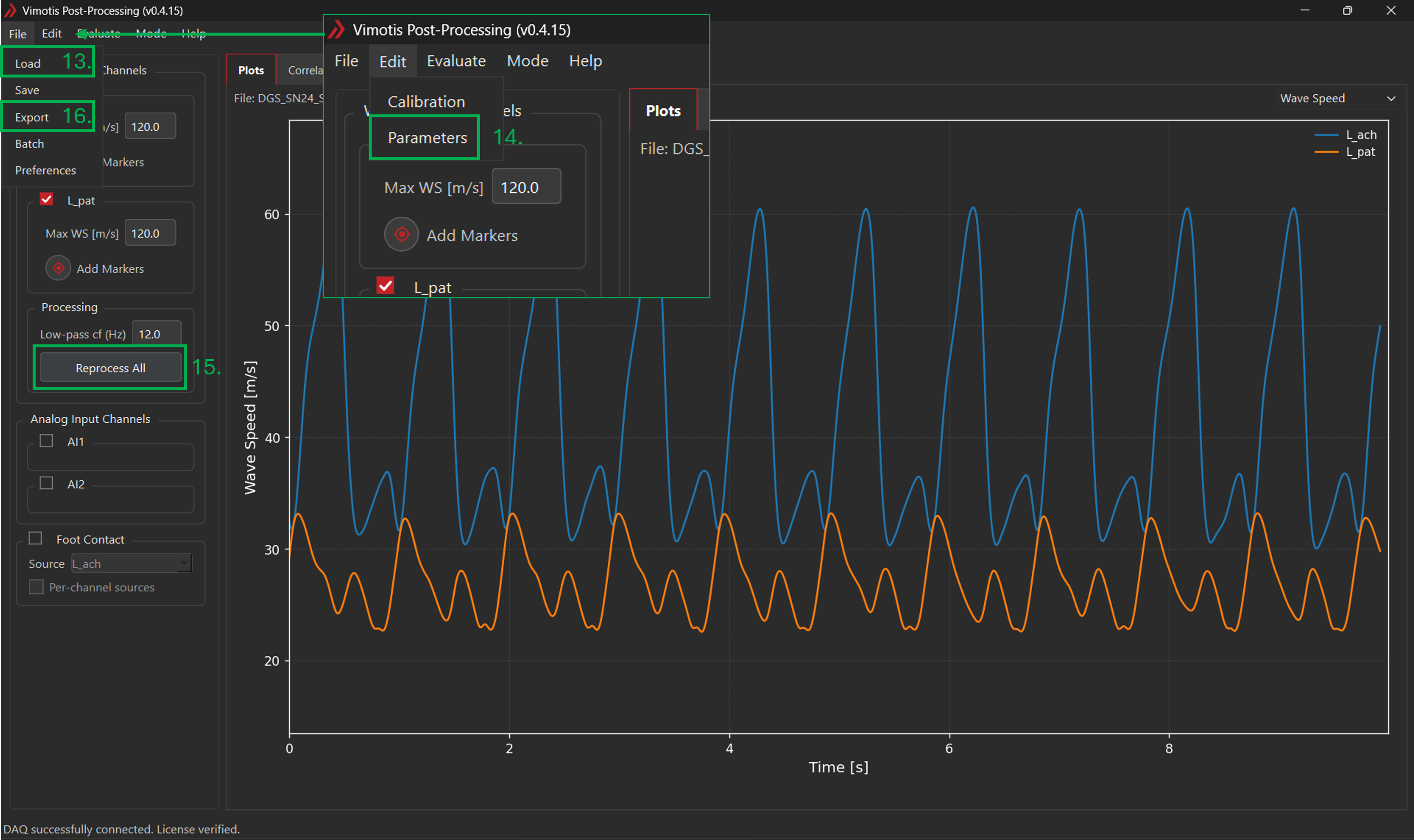The image size is (1414, 840).
Task: Click the Vimotis logo in the main title bar
Action: pos(10,10)
